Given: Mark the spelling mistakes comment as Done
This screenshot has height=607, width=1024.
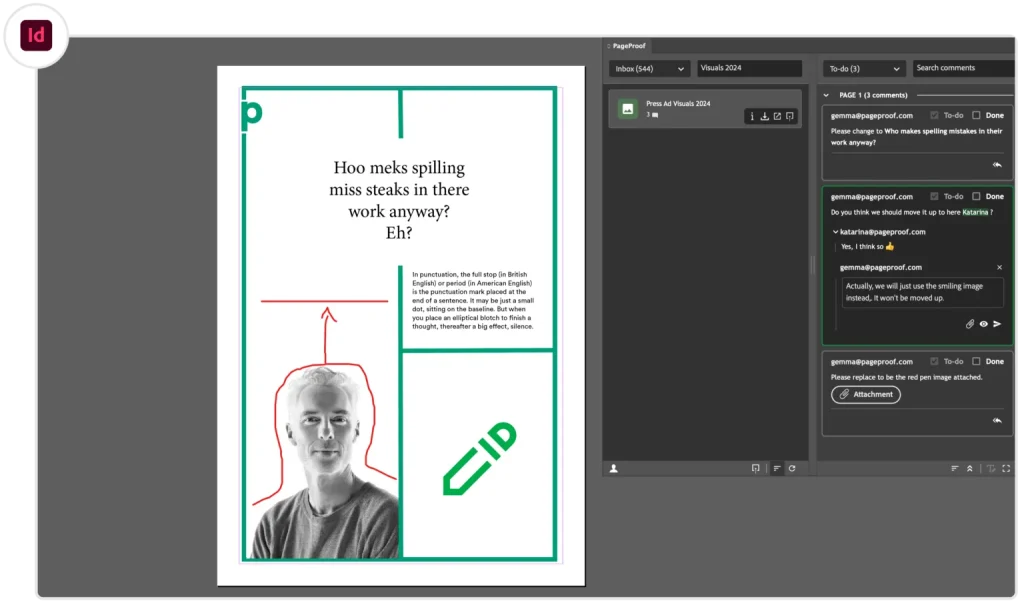Looking at the screenshot, I should 976,115.
